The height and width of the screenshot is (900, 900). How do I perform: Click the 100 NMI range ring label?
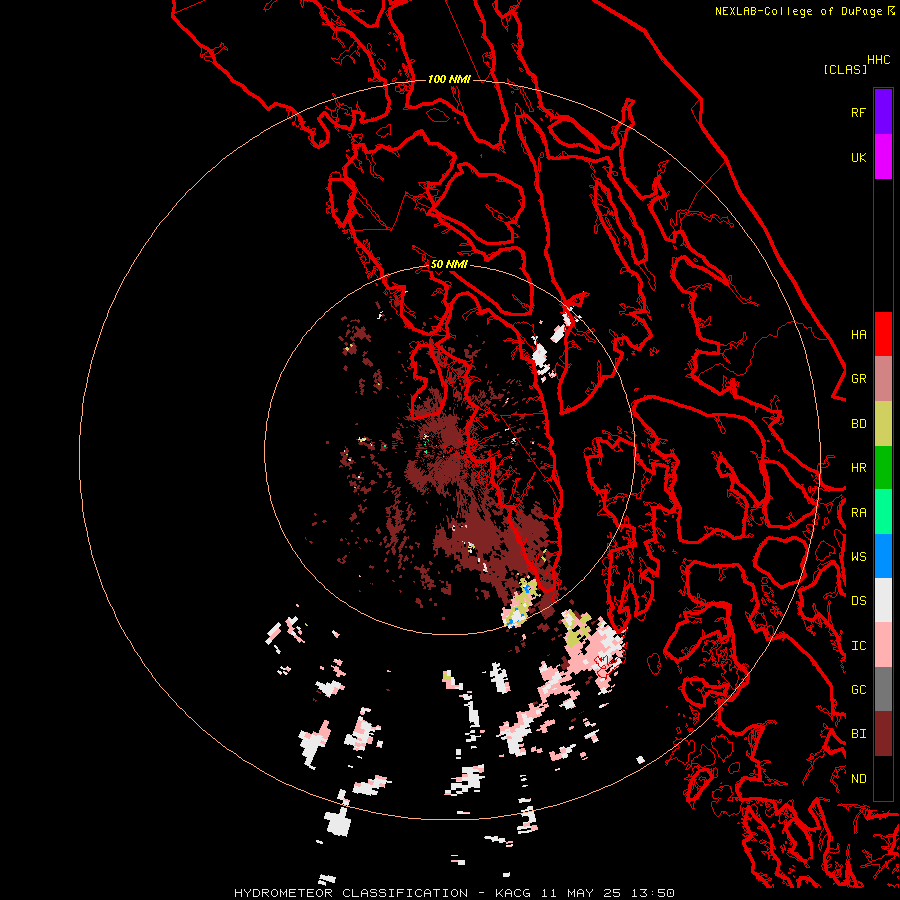pos(449,79)
